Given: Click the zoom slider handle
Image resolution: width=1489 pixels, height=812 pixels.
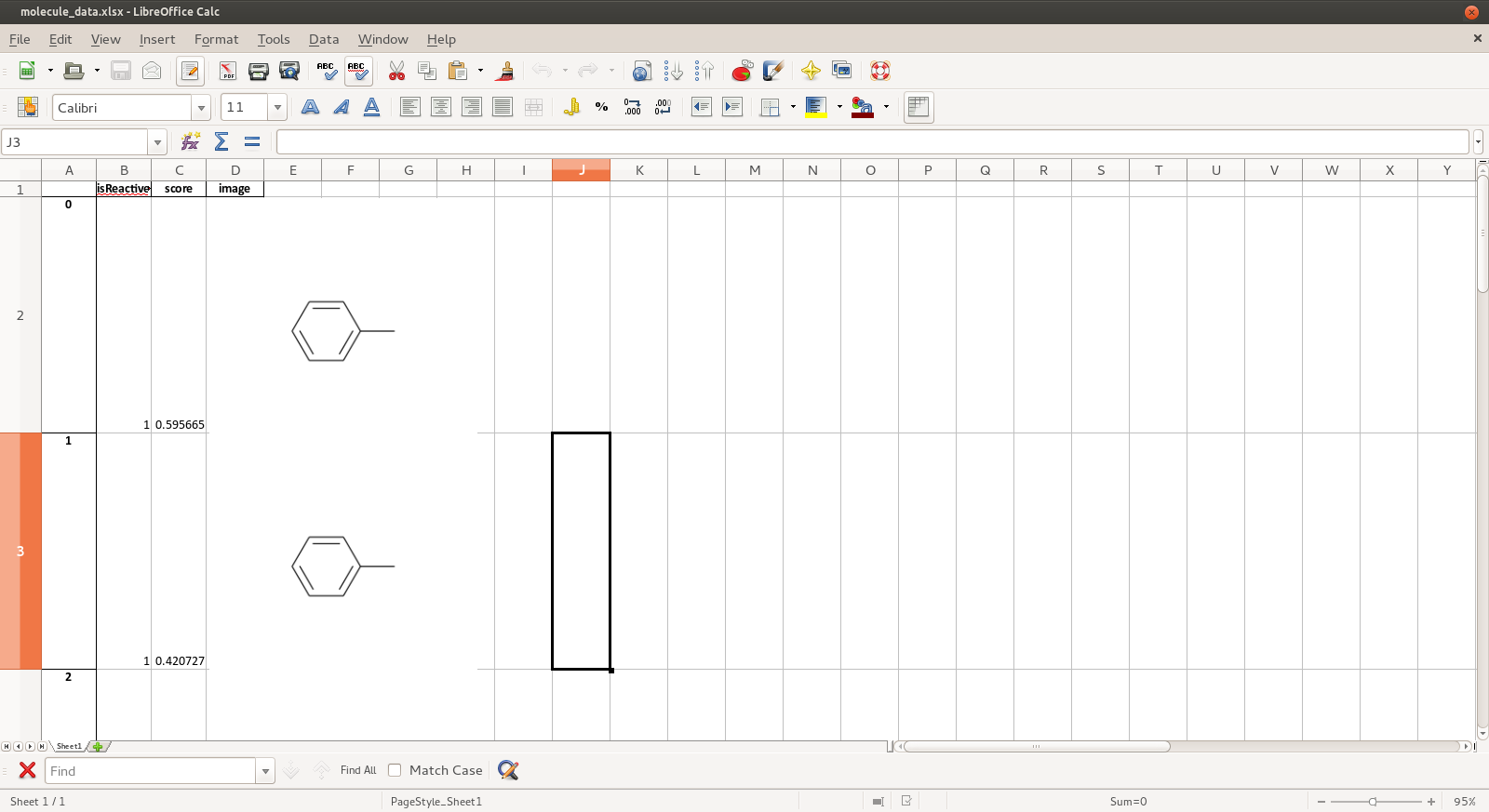Looking at the screenshot, I should 1373,801.
